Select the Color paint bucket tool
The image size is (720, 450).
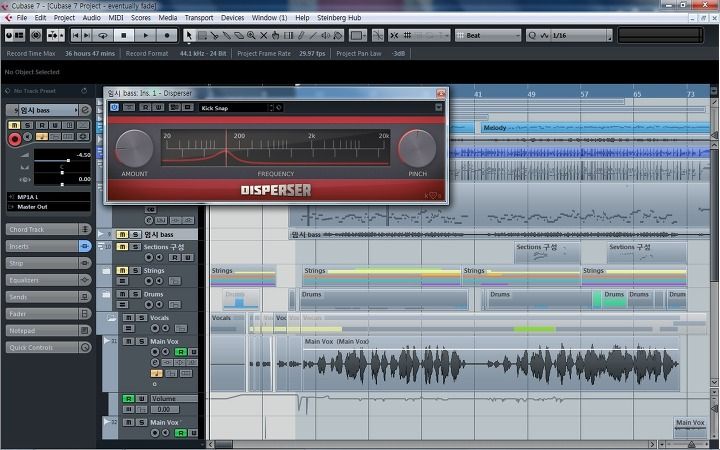coord(338,35)
